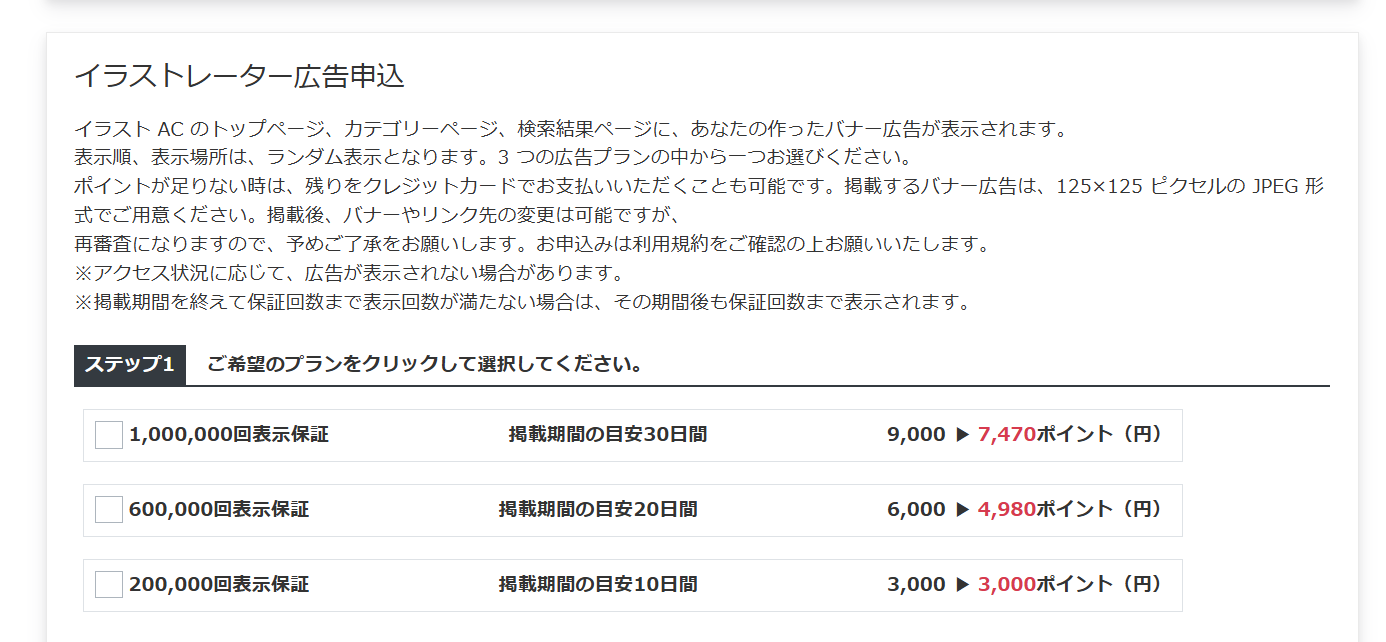
Task: Tick the 600,000回表示保証 plan checkbox
Action: point(109,510)
